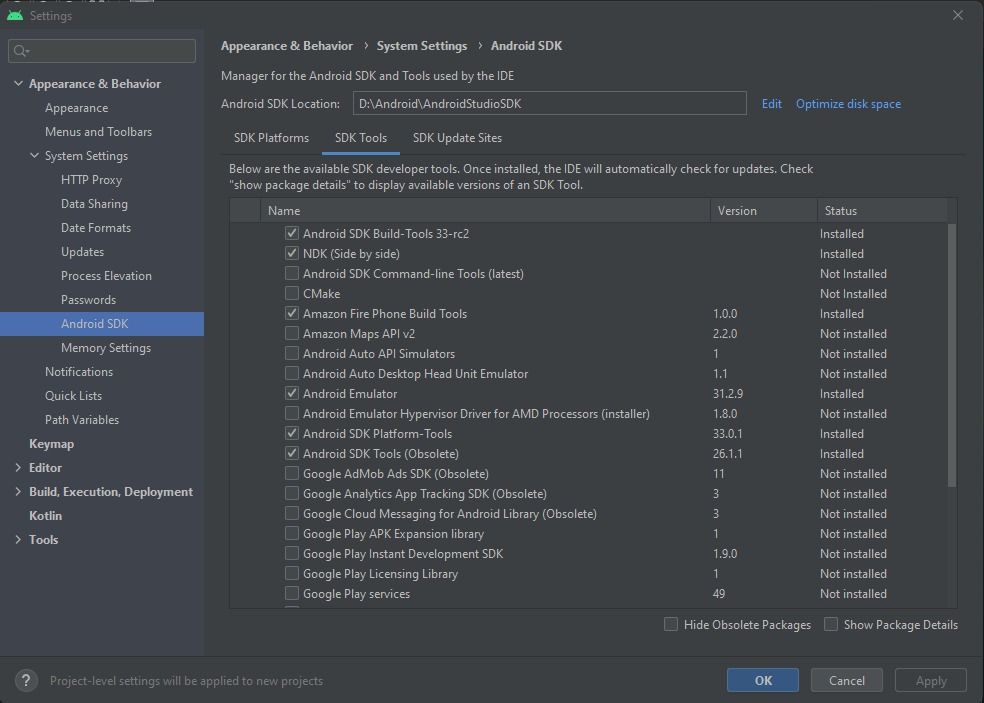Toggle Show Package Details checkbox
Screen dimensions: 984x703
click(x=831, y=624)
